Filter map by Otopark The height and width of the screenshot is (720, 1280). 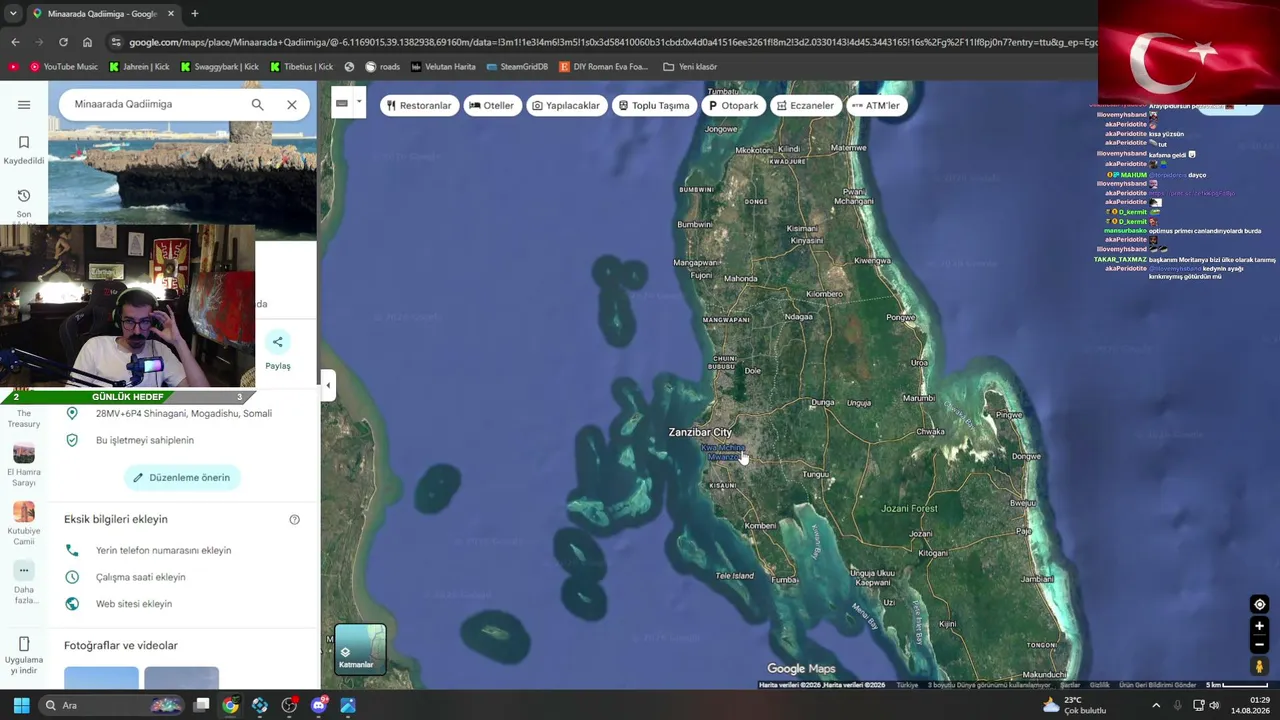coord(734,105)
